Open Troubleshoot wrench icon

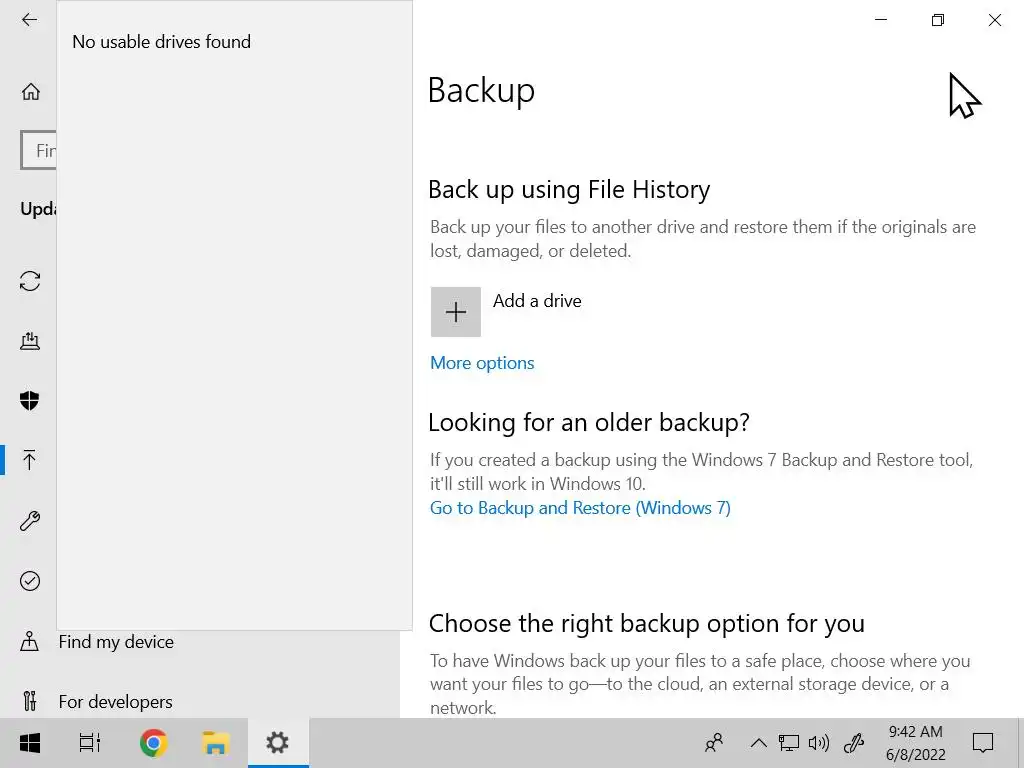click(x=30, y=521)
